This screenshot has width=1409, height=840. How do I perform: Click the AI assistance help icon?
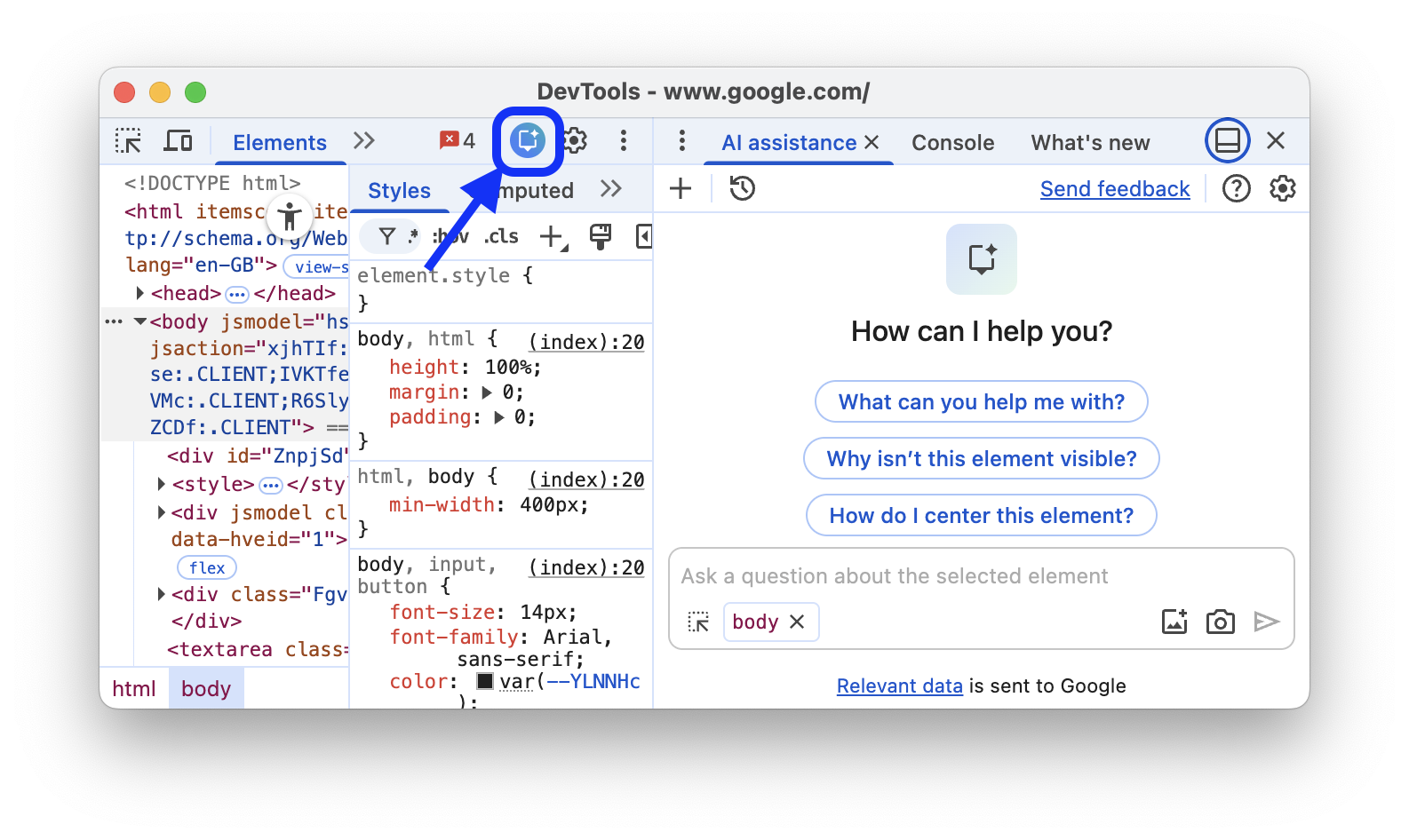1236,188
